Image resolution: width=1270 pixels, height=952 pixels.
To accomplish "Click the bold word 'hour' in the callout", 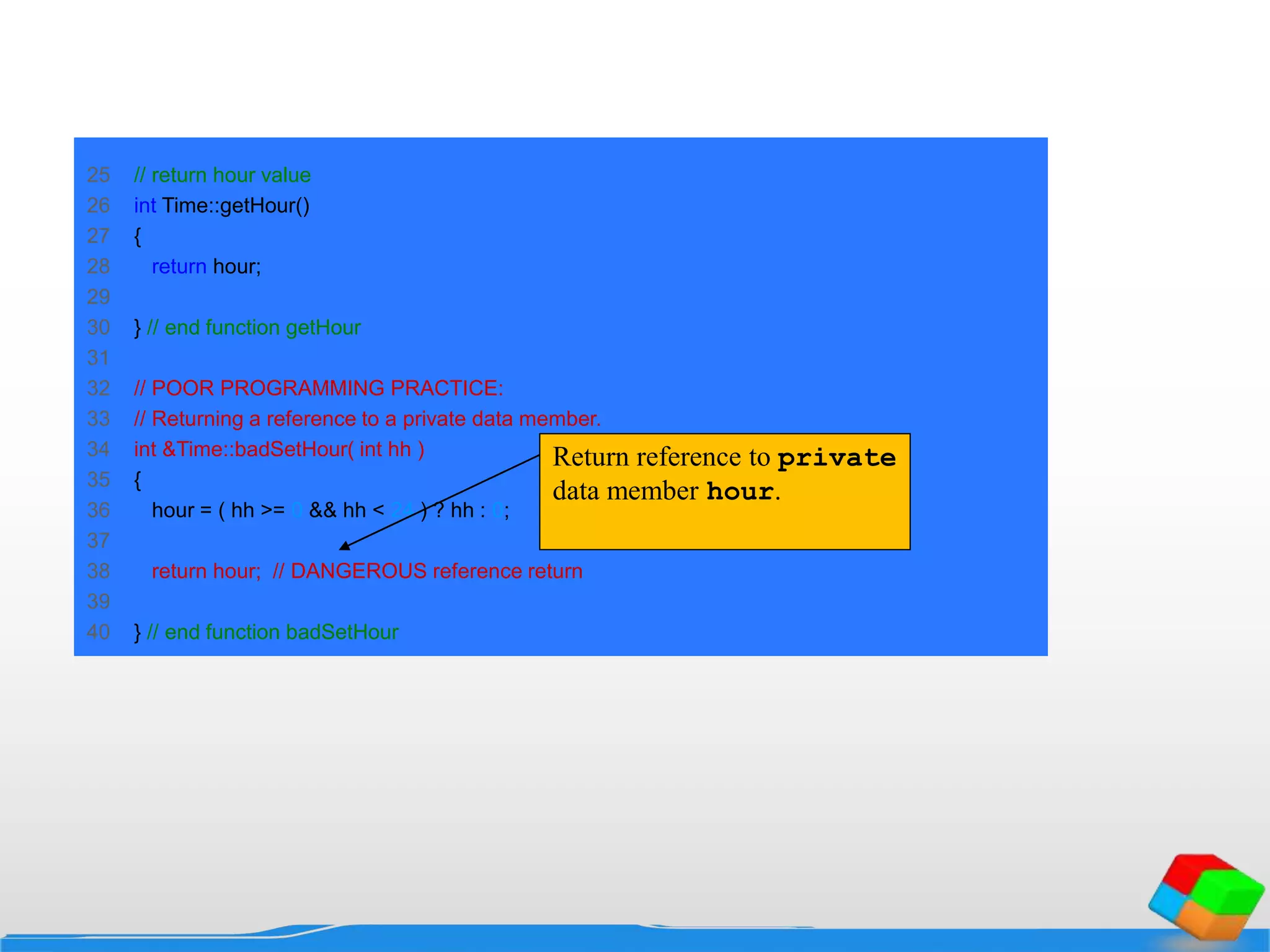I will click(740, 492).
